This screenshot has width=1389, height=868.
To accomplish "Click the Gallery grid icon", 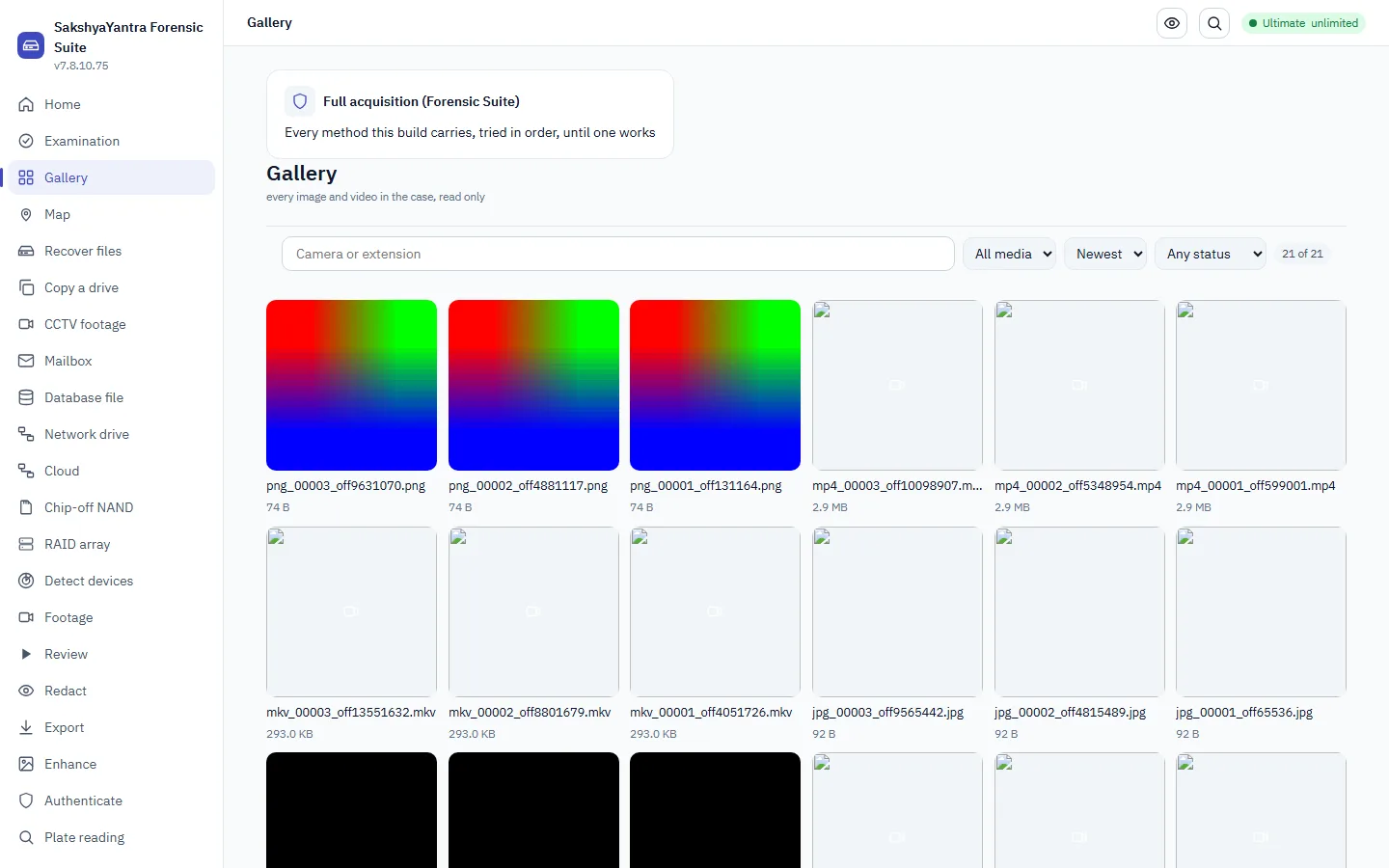I will pyautogui.click(x=26, y=177).
